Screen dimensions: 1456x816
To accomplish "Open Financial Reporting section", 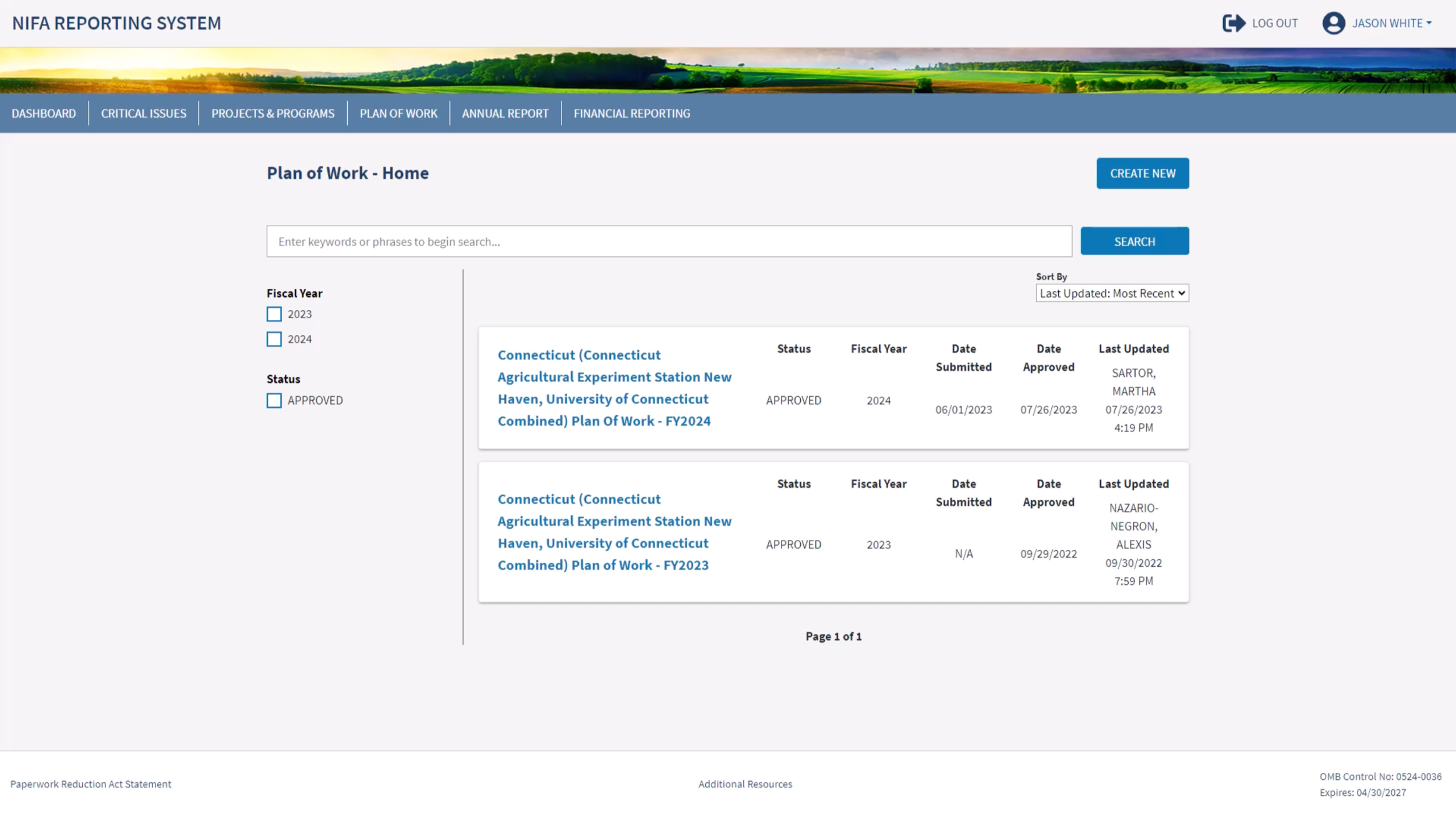I will (631, 114).
